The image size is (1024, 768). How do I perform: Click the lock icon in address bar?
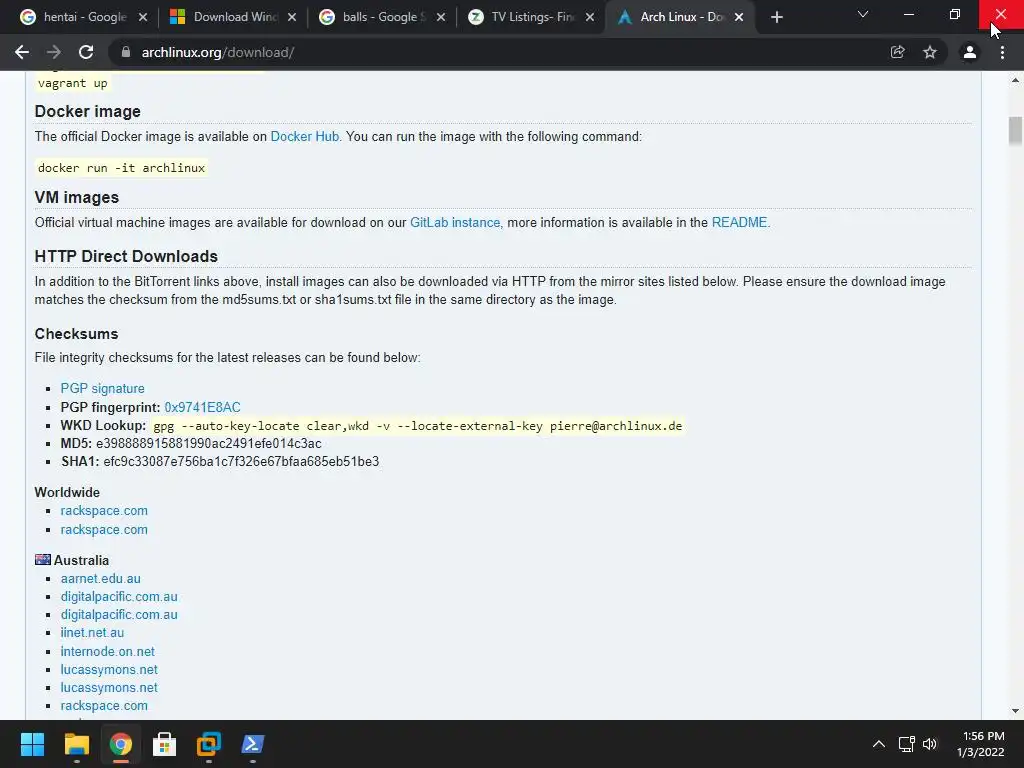click(x=126, y=52)
